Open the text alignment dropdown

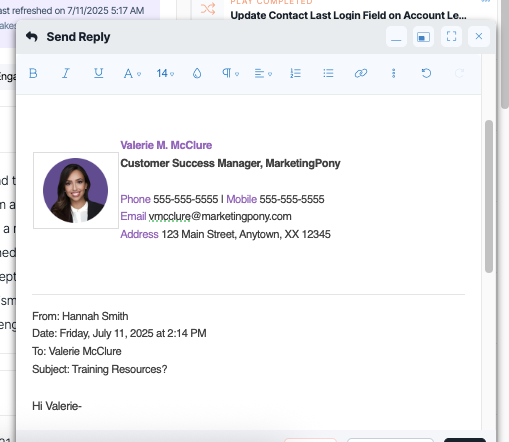(263, 73)
